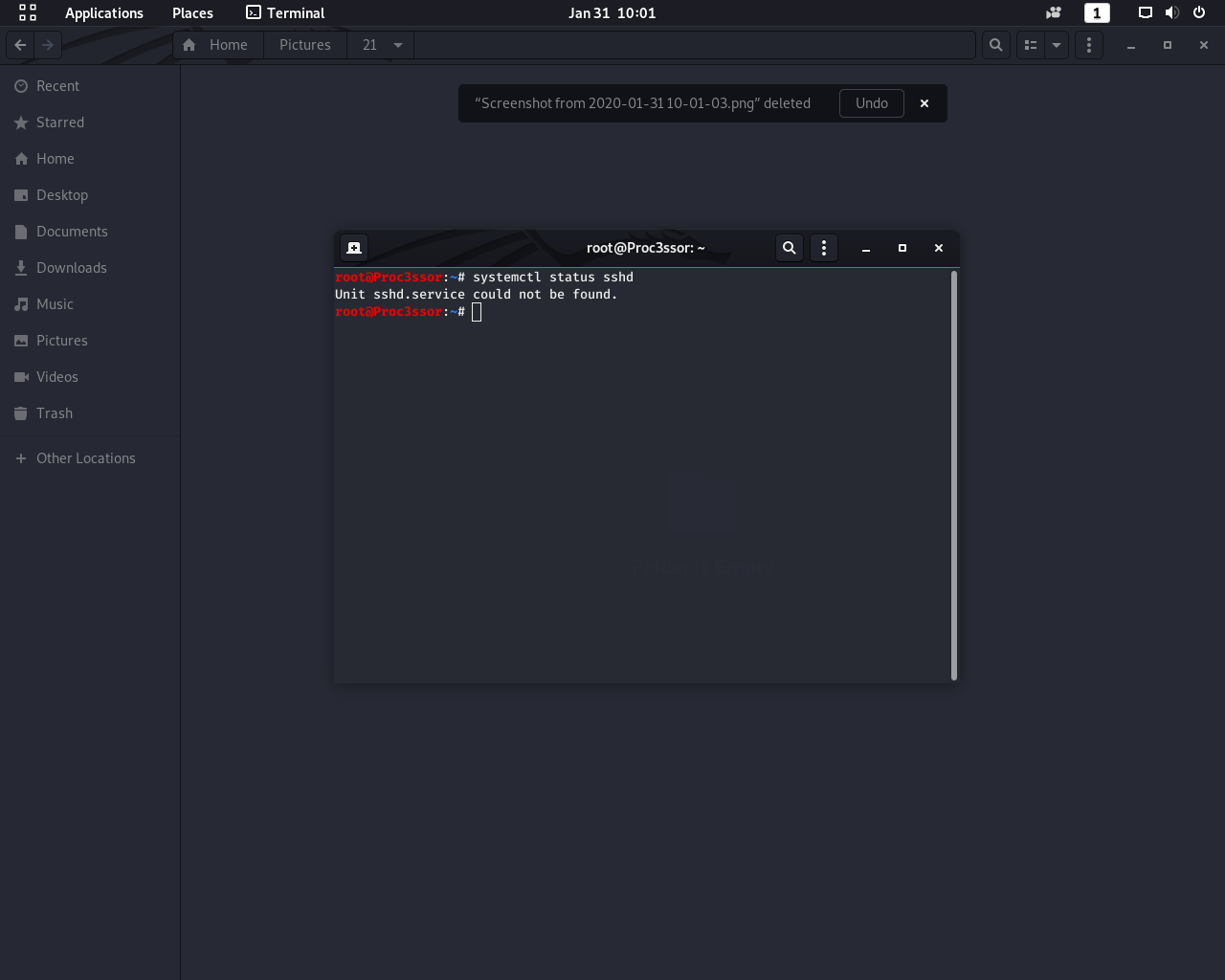Dismiss the screenshot deleted notification
This screenshot has height=980, width=1225.
pyautogui.click(x=924, y=103)
